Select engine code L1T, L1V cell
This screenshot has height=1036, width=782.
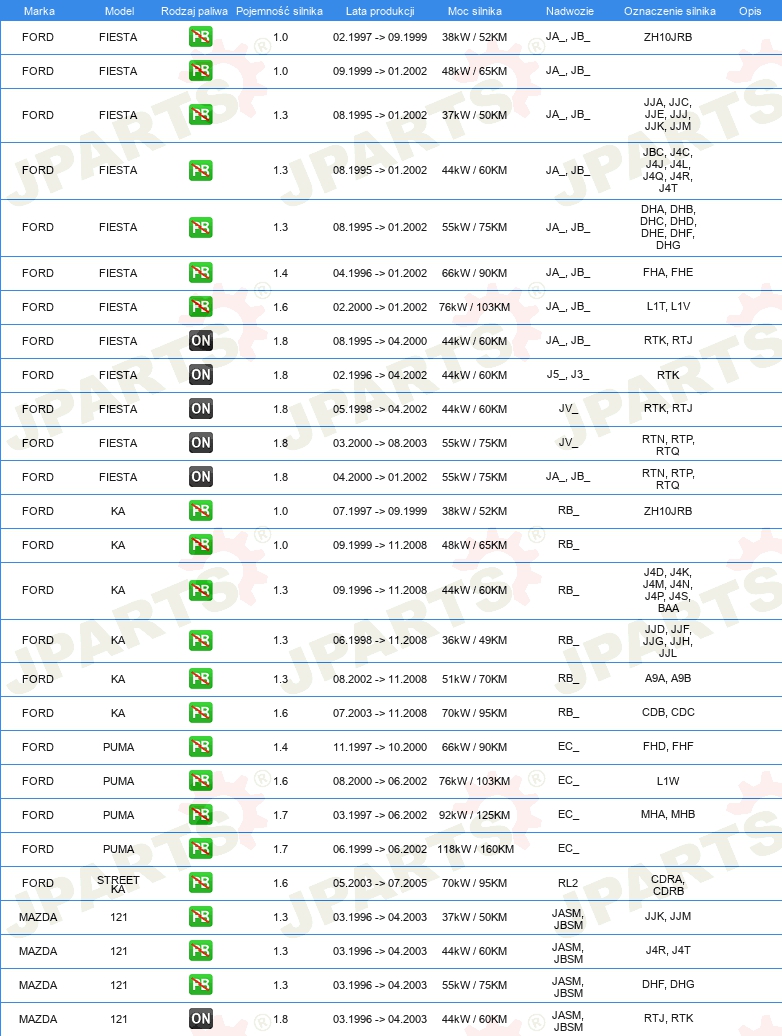(668, 307)
